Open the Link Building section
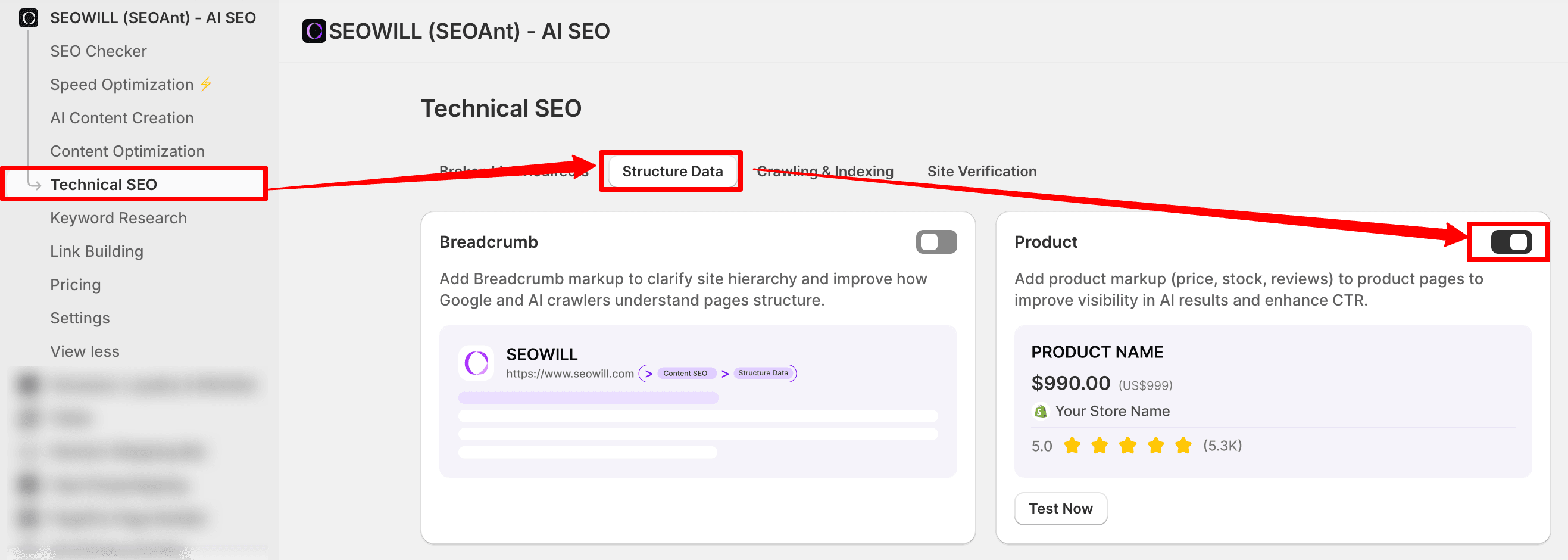Viewport: 1568px width, 560px height. [96, 251]
